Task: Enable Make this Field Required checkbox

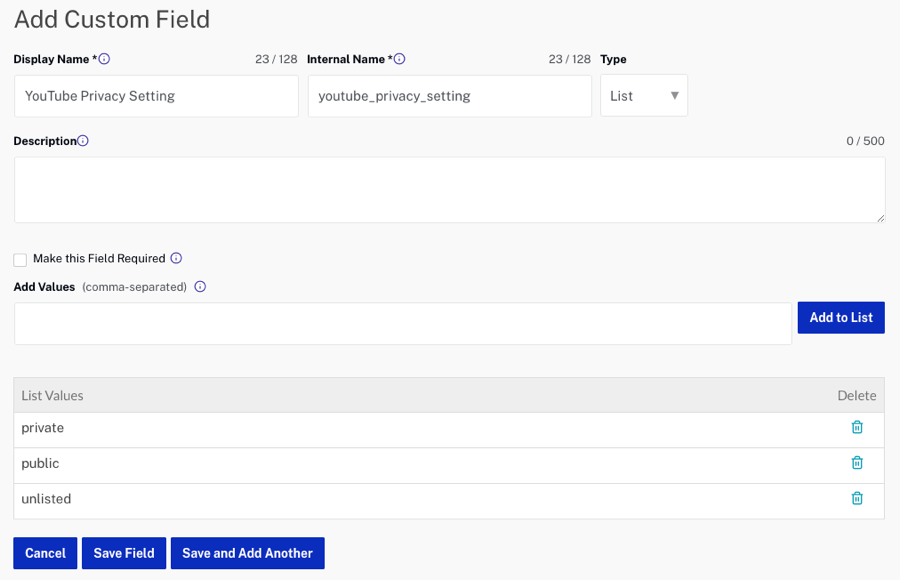Action: [x=20, y=260]
